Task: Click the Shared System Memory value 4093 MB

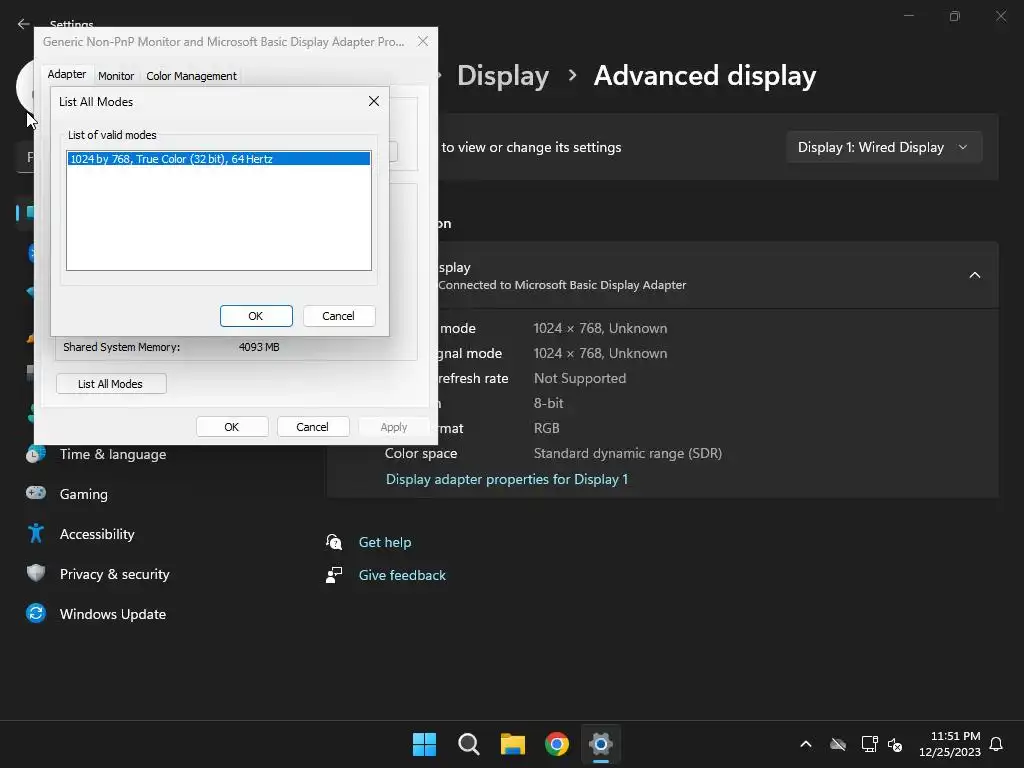Action: tap(259, 347)
